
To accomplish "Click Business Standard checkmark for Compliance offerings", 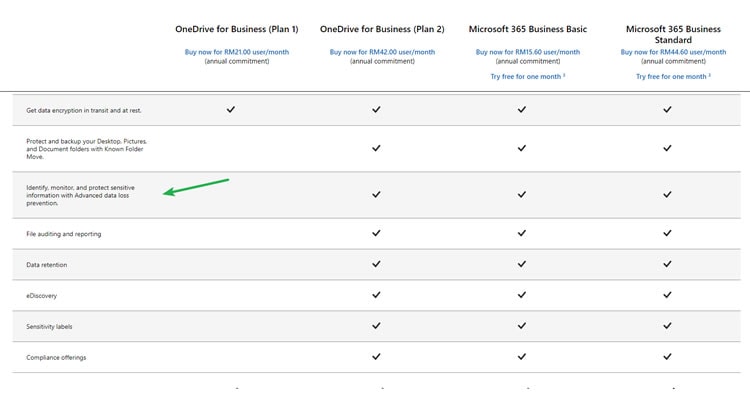I will coord(667,356).
